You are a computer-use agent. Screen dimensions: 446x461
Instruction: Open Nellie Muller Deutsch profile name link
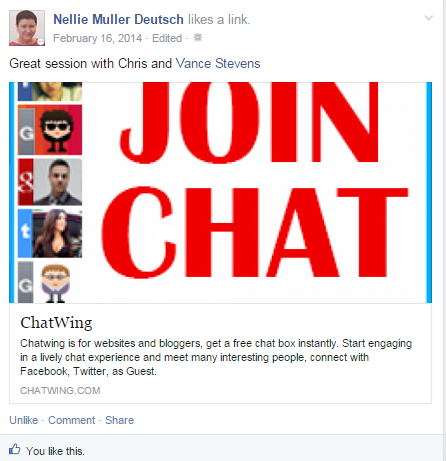(x=118, y=20)
